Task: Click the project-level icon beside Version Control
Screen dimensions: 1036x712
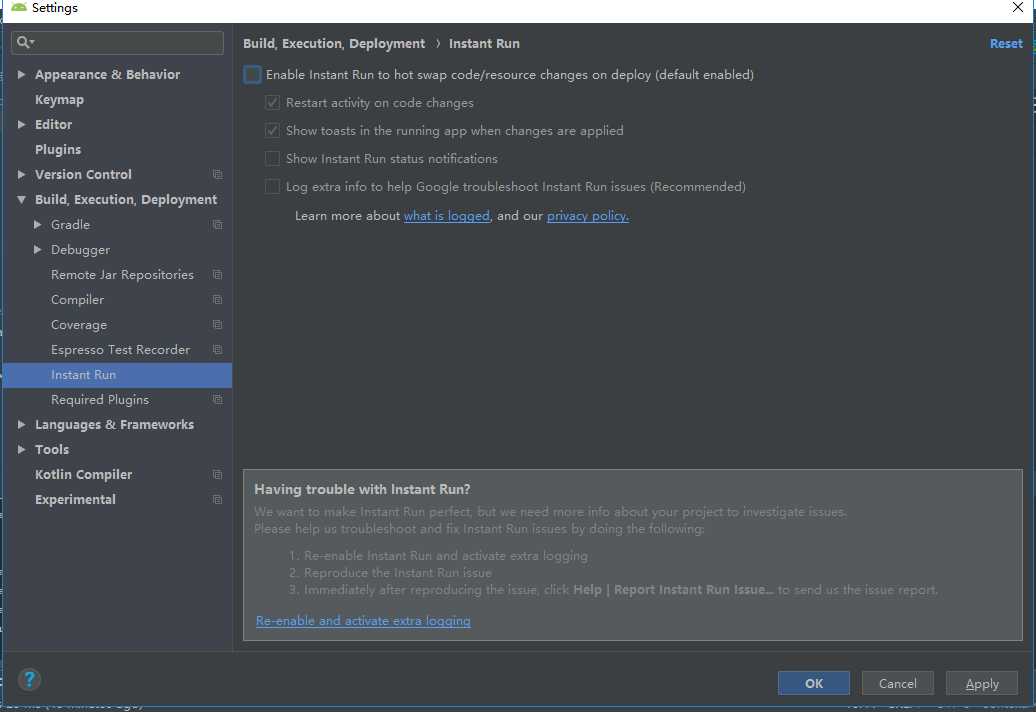Action: point(217,175)
